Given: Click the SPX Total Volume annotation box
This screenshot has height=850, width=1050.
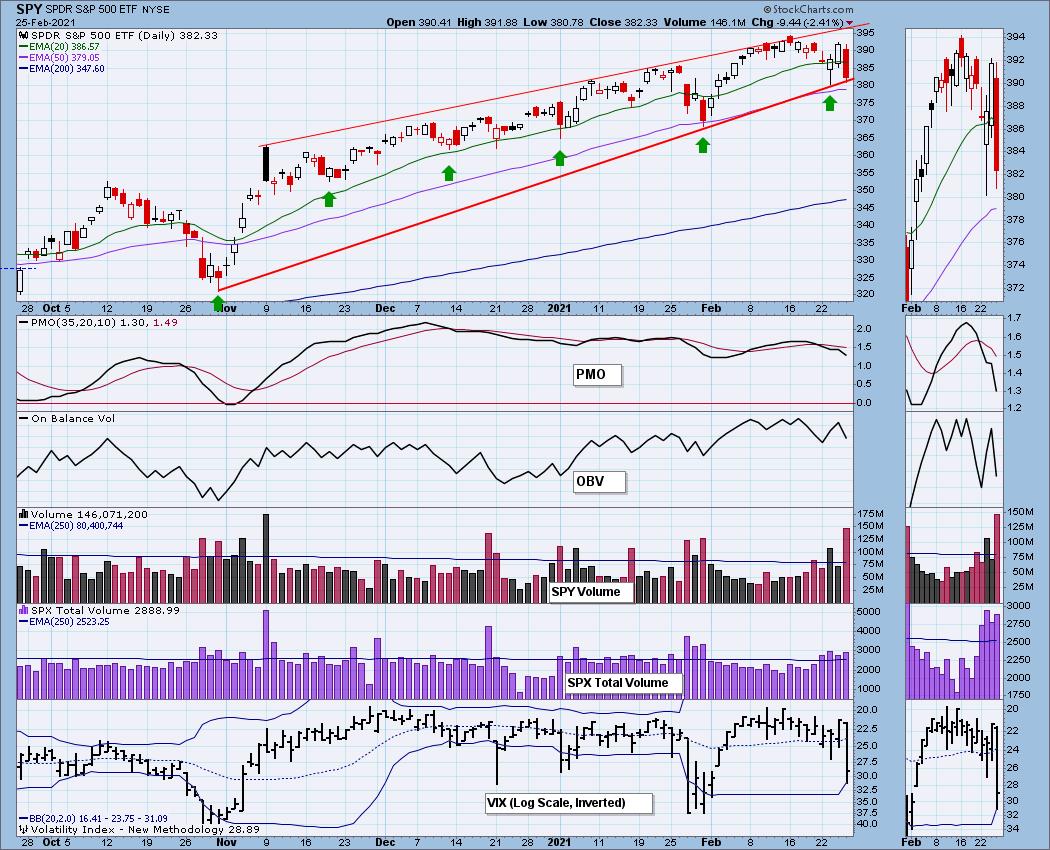Looking at the screenshot, I should tap(623, 683).
